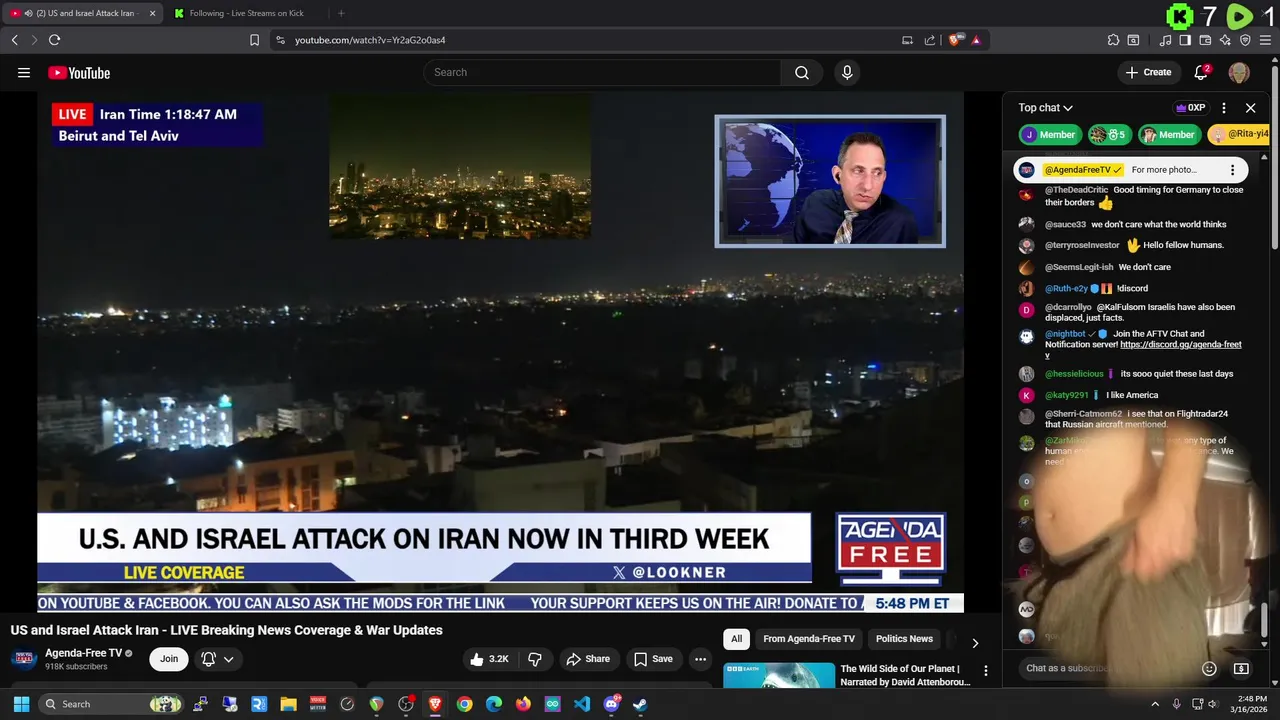The image size is (1280, 720).
Task: Dislike the video
Action: click(535, 659)
